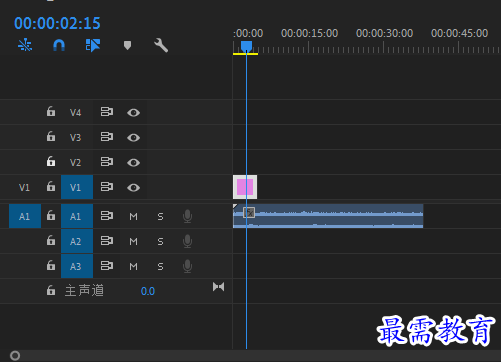Select V3 track target button
Viewport: 501px width, 362px height.
point(76,137)
